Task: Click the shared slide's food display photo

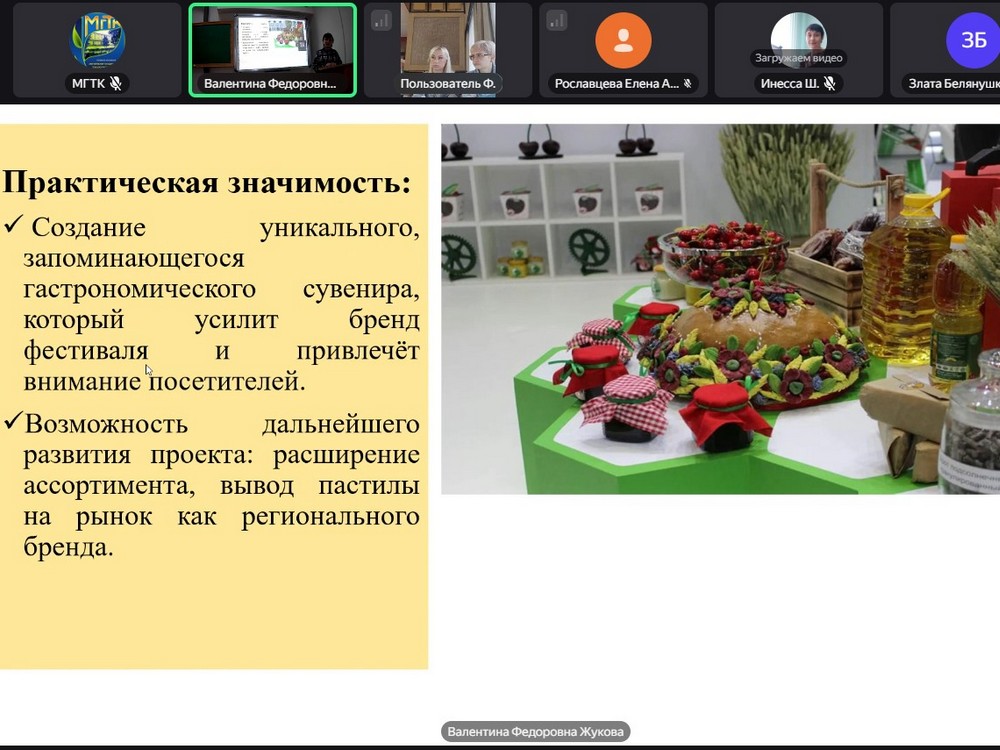Action: (x=720, y=308)
